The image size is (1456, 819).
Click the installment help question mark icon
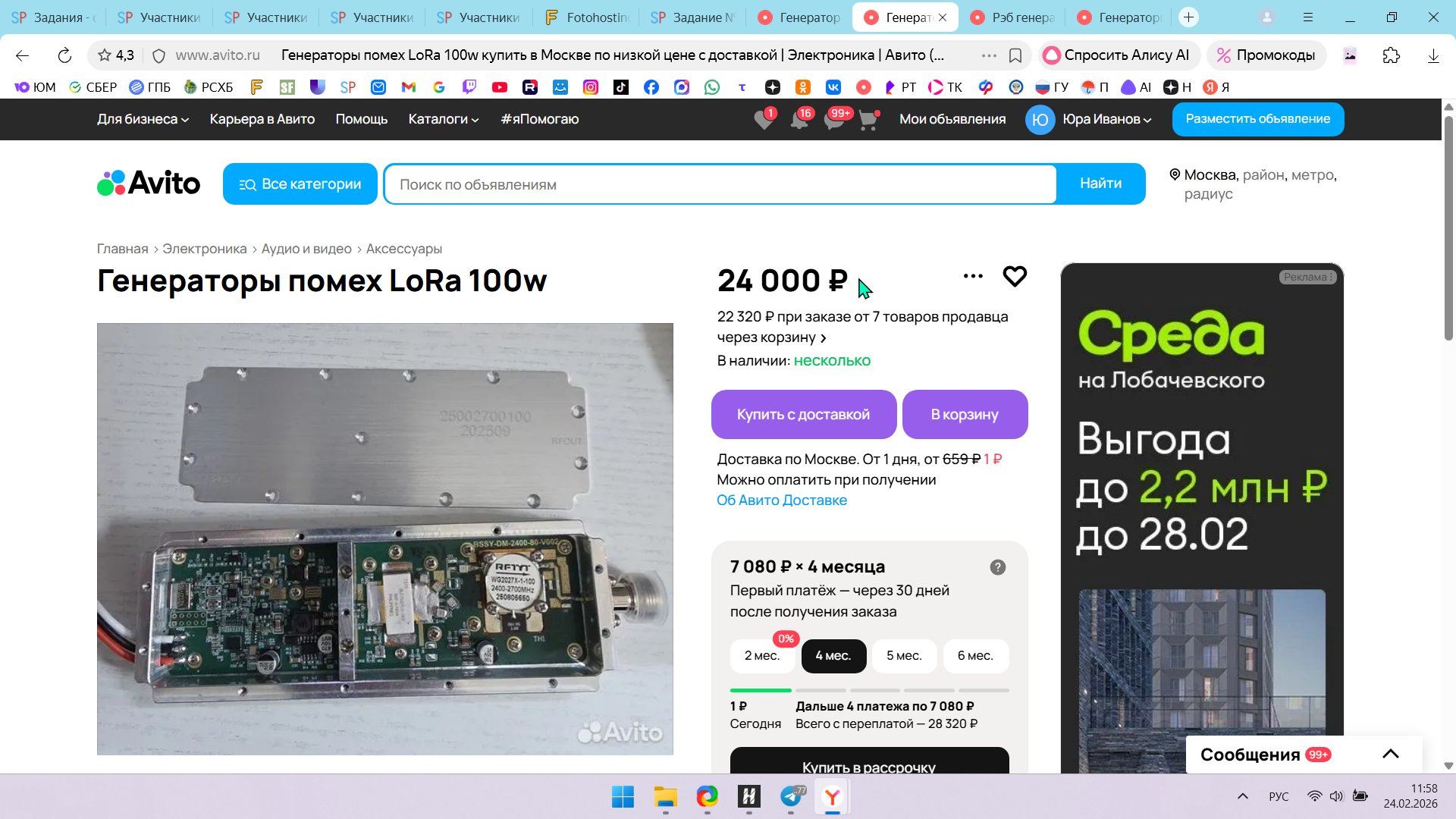point(998,567)
